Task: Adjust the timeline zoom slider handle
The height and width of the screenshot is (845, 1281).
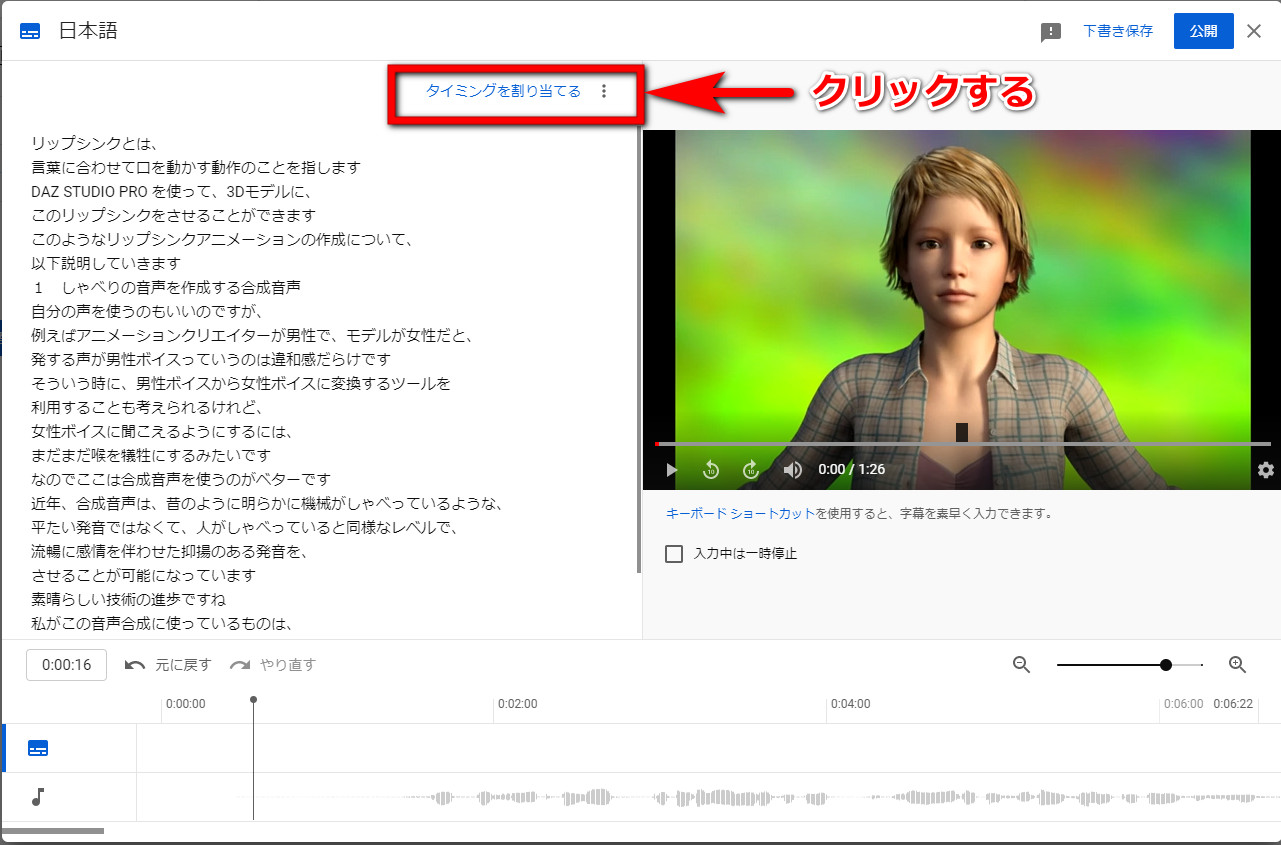Action: point(1166,665)
